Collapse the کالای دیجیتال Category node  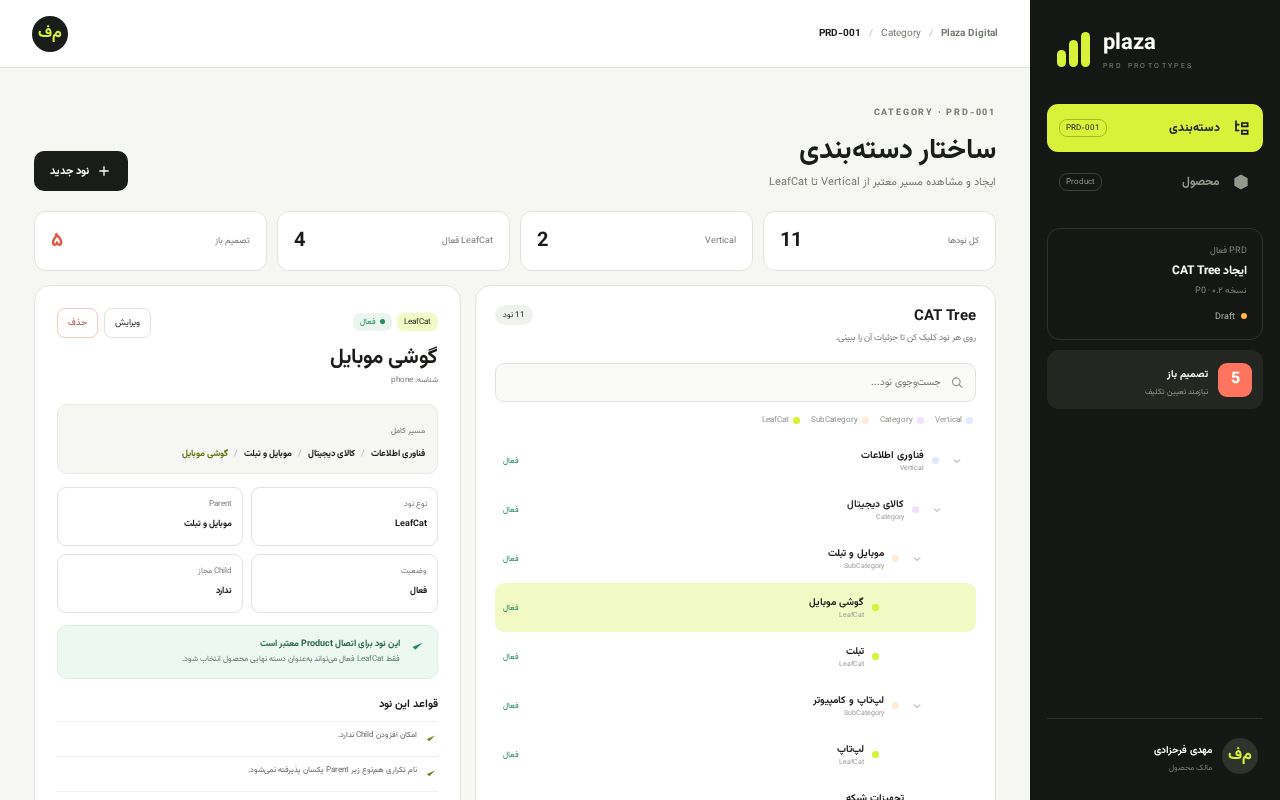tap(937, 510)
